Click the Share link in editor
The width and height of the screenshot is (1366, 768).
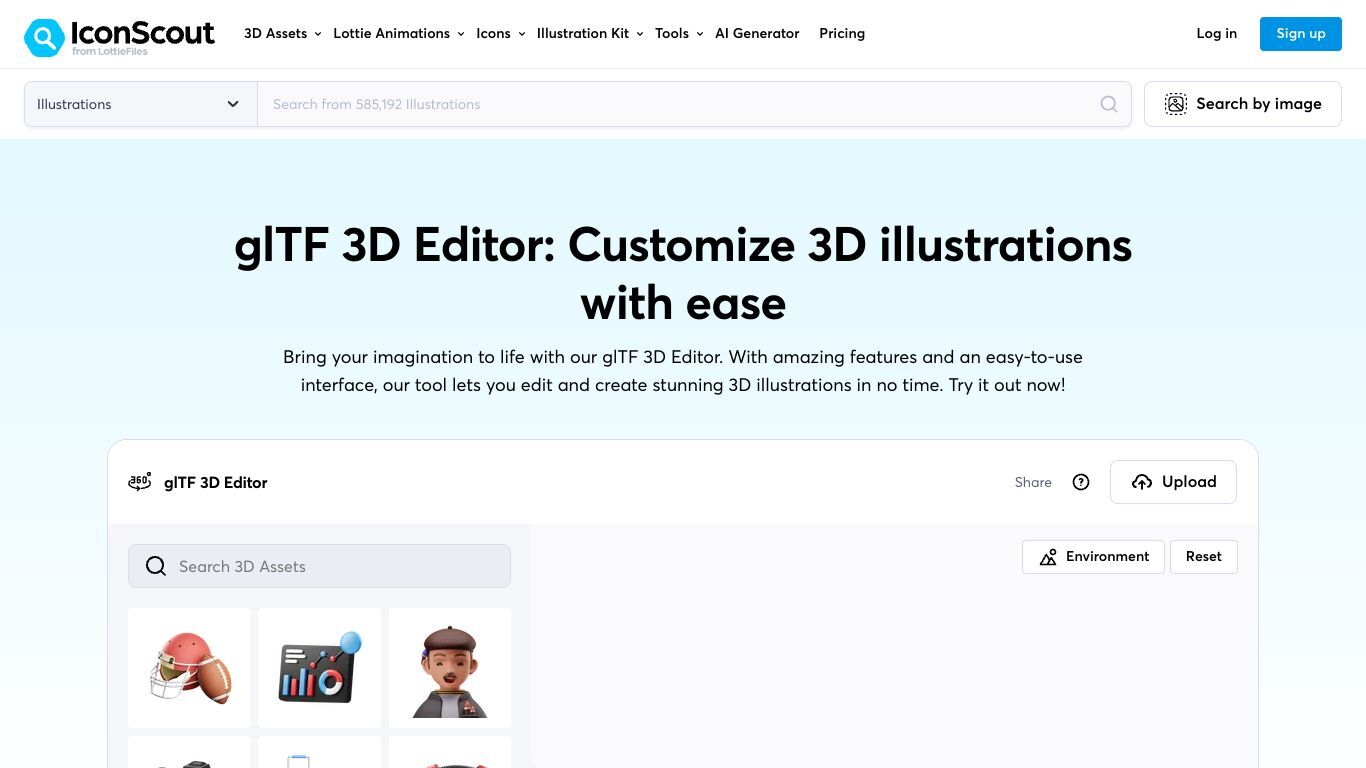(x=1033, y=482)
